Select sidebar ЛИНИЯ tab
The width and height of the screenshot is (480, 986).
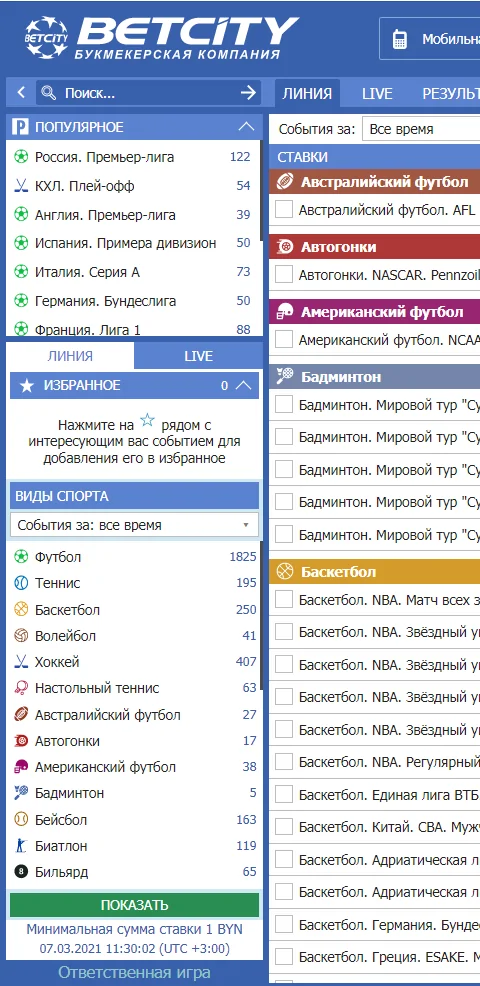tap(70, 356)
